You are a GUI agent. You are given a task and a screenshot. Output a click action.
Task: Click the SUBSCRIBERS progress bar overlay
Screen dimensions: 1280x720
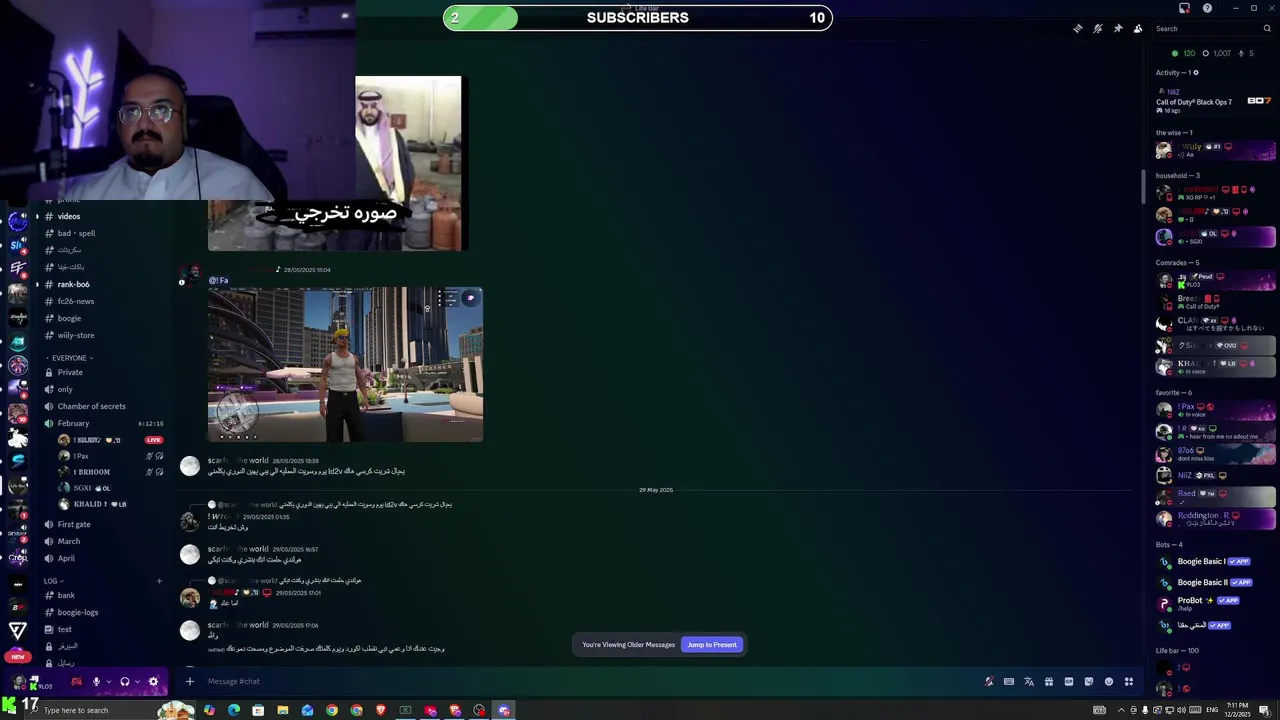tap(637, 17)
